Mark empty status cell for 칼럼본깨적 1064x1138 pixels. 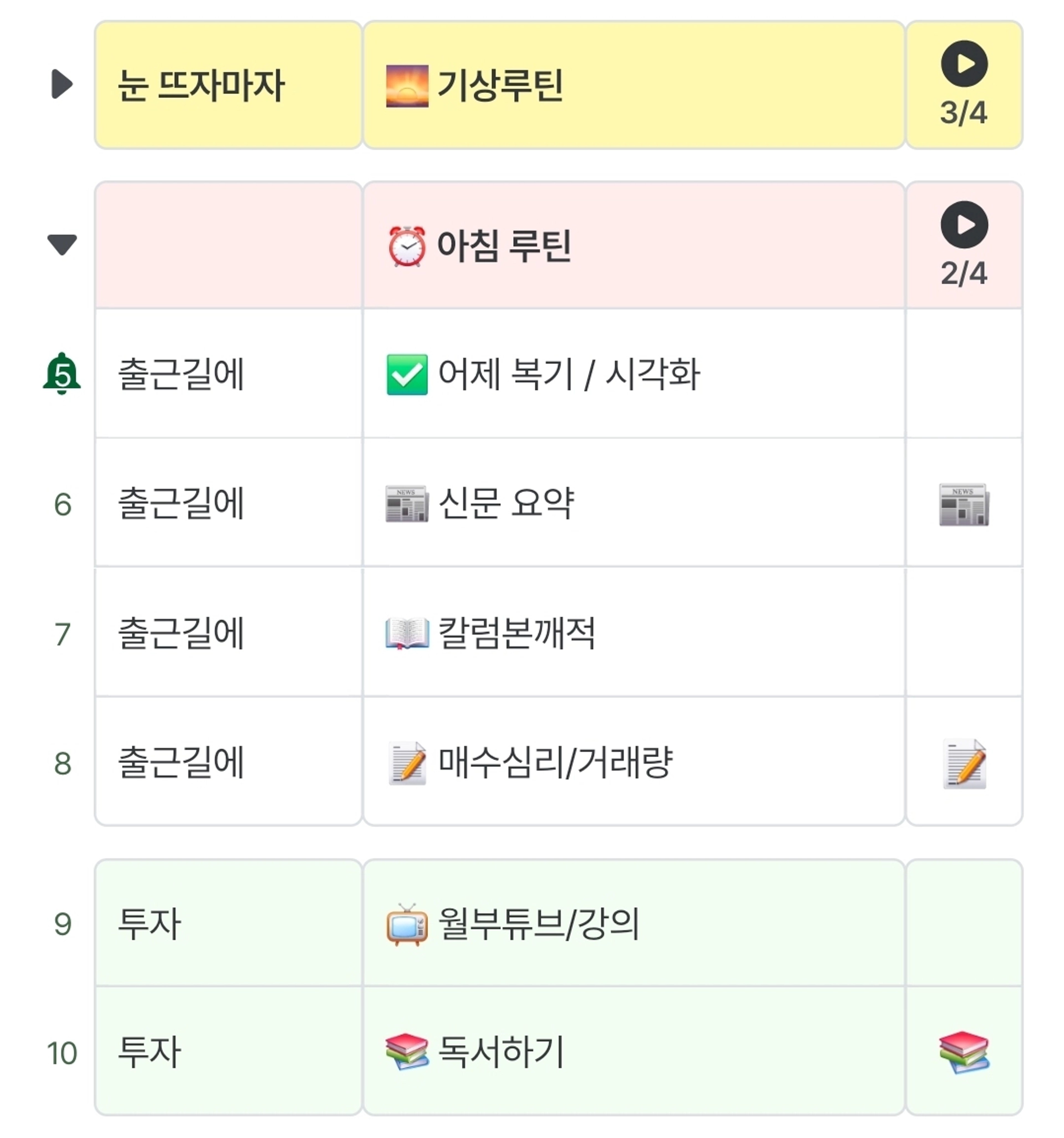point(964,633)
